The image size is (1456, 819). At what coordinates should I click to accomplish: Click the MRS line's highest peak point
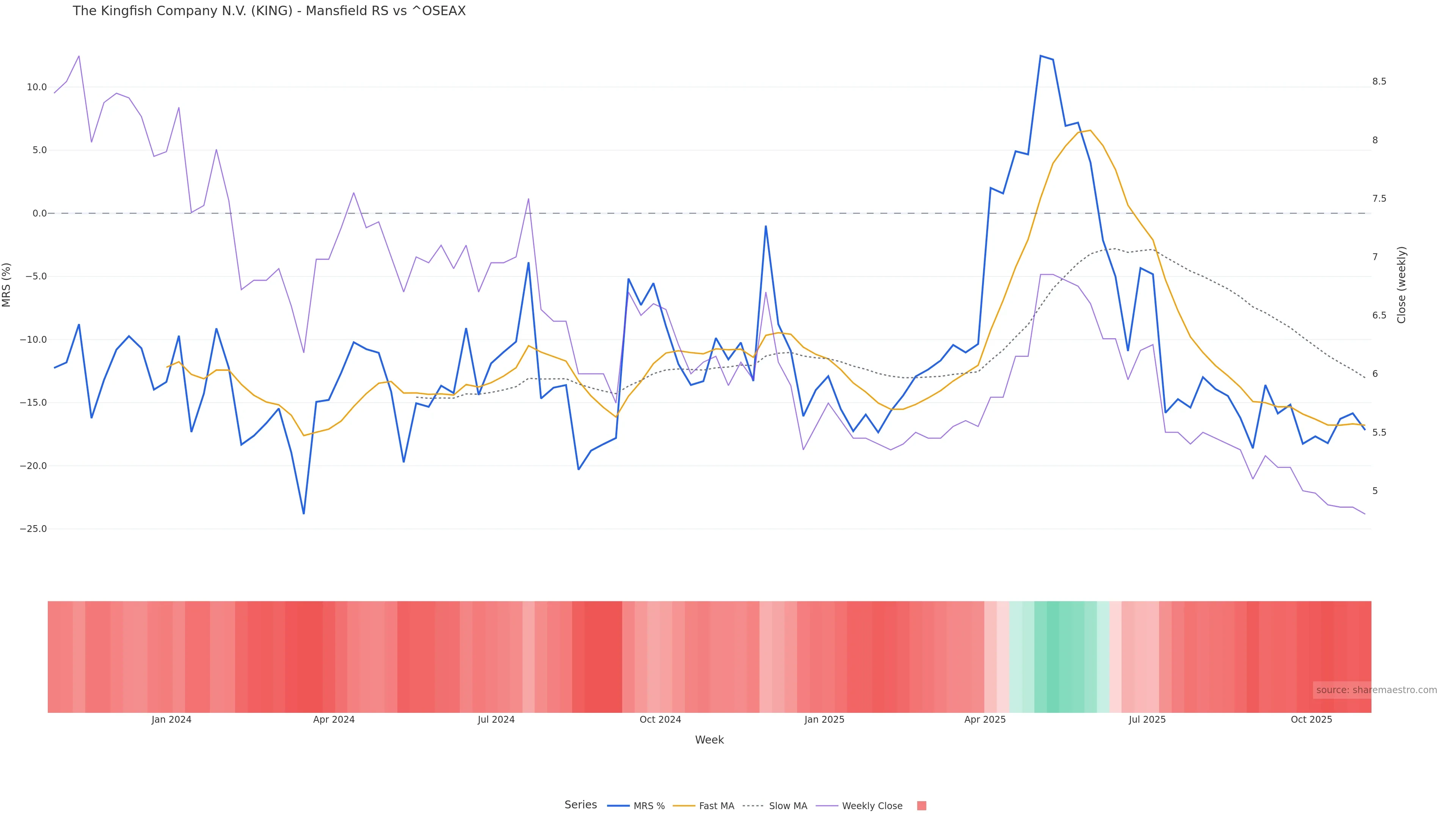pos(1040,56)
